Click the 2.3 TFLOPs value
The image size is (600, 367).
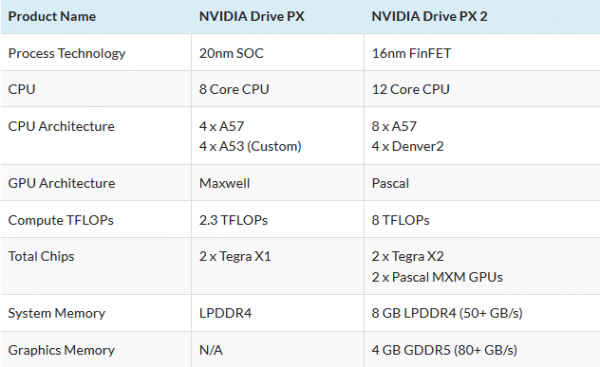pos(233,220)
